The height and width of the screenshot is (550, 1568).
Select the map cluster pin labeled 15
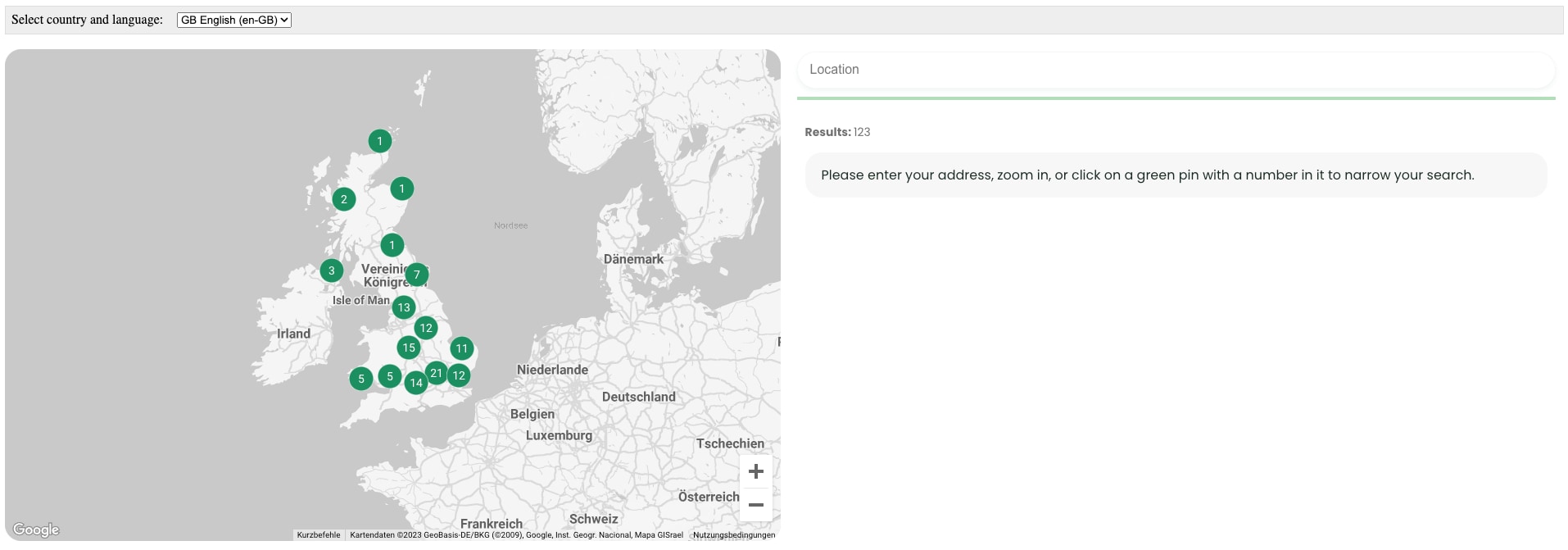409,348
